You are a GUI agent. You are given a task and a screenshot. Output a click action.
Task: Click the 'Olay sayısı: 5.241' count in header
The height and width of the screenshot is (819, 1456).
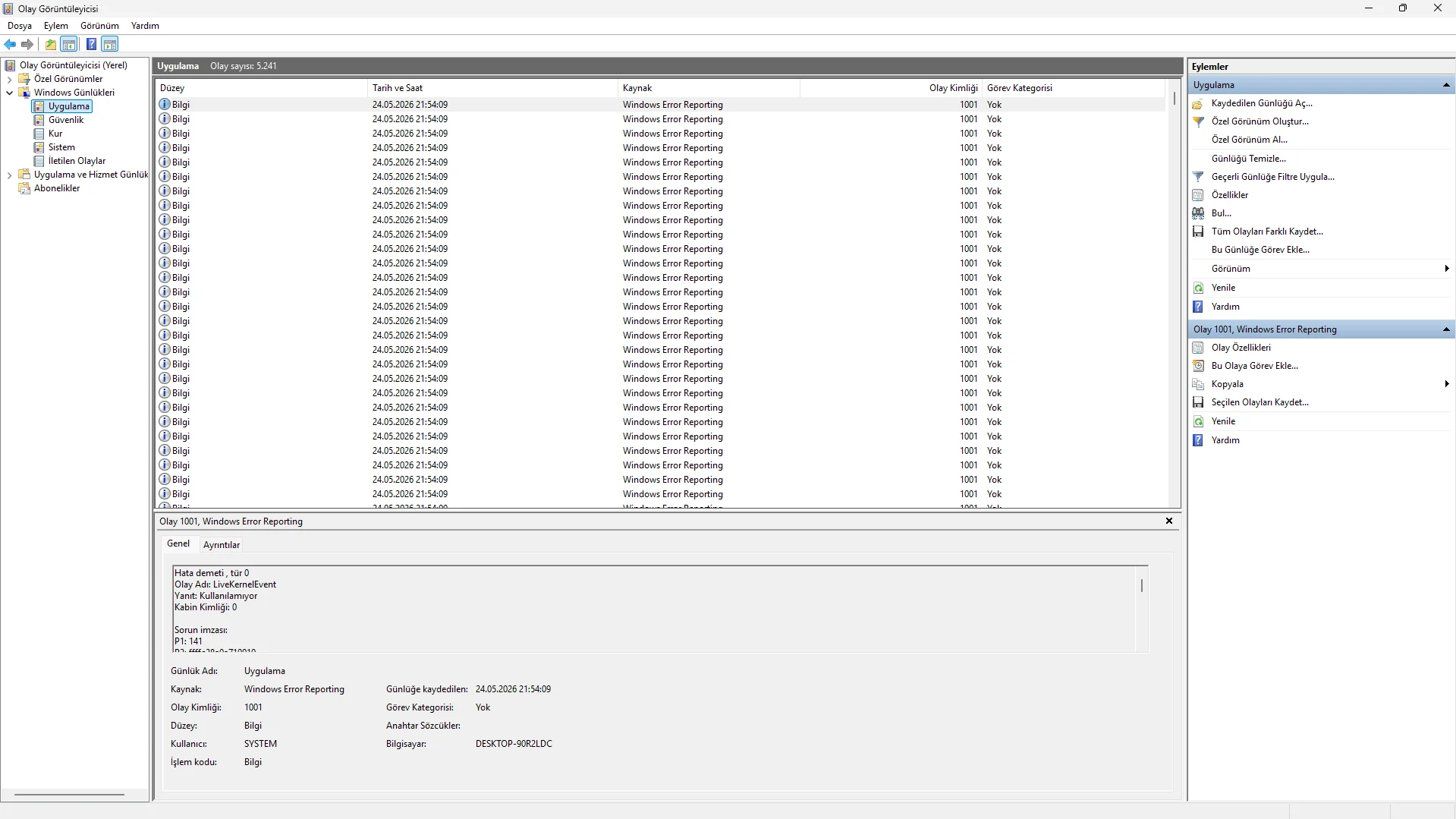click(x=244, y=66)
